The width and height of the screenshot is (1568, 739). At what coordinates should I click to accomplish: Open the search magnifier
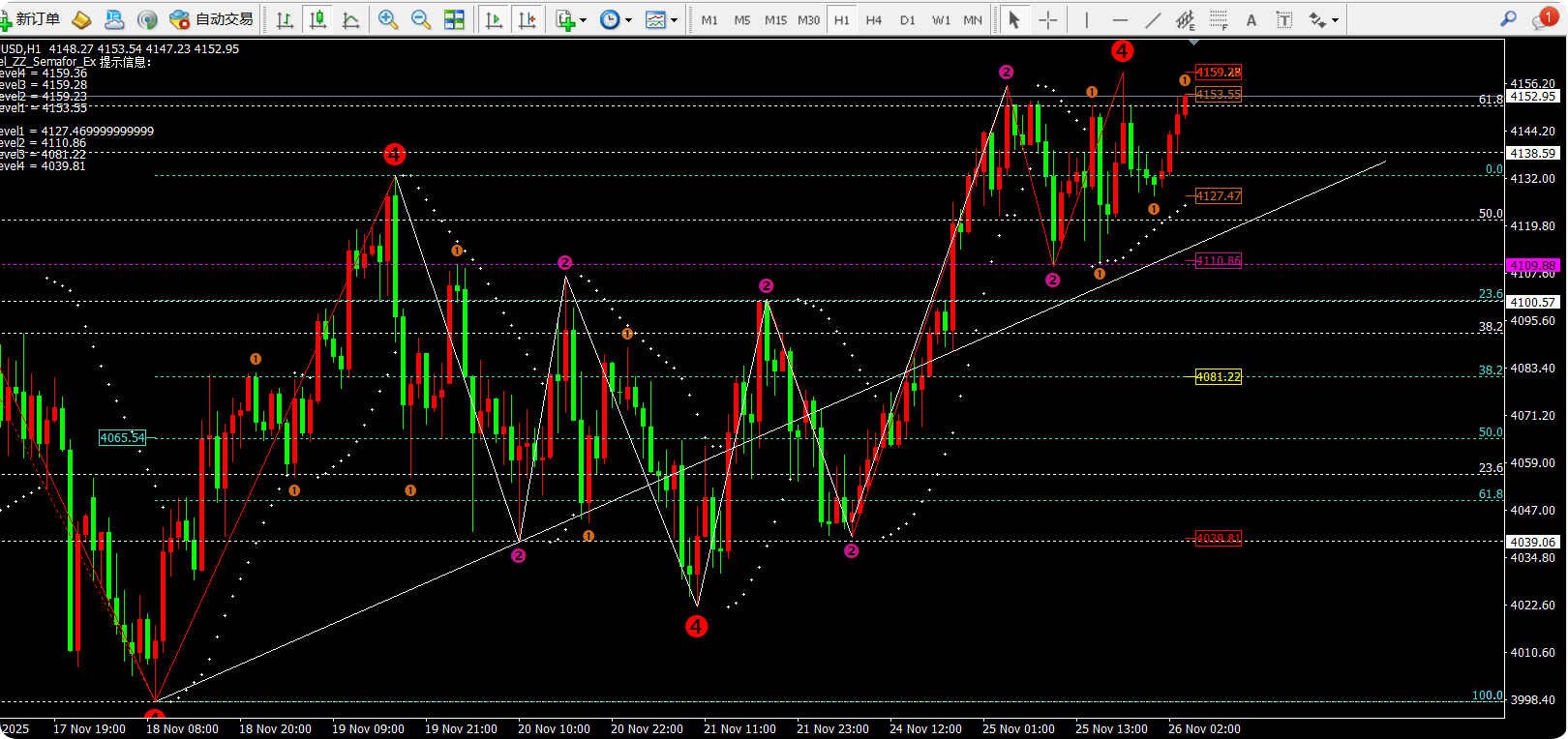tap(1508, 19)
